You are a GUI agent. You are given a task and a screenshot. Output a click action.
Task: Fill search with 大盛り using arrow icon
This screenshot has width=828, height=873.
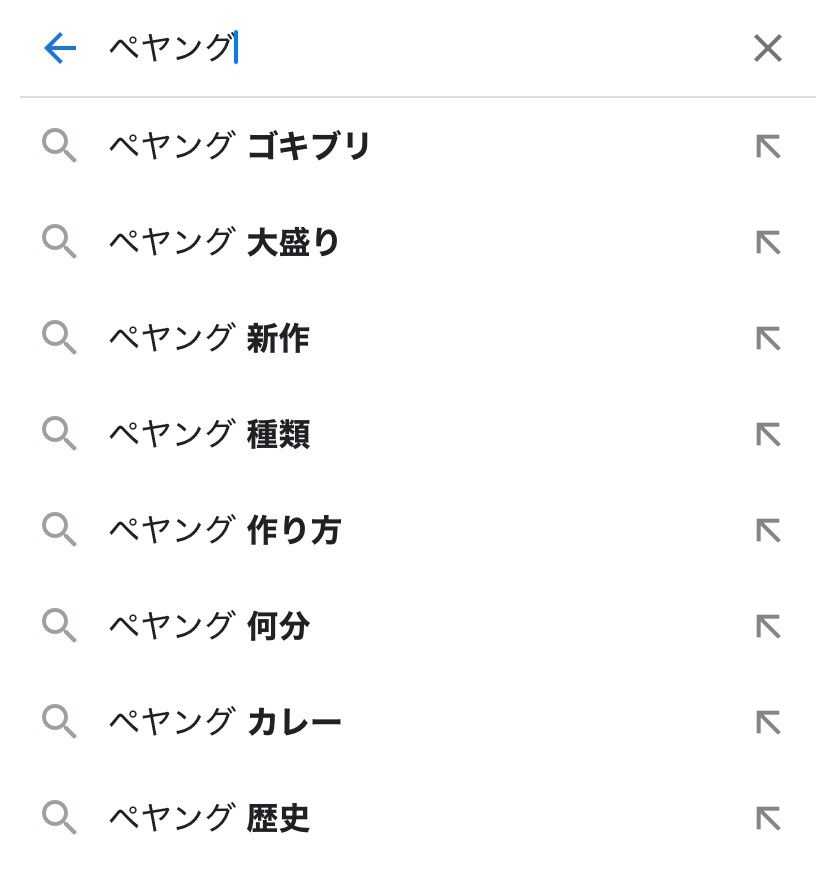click(x=767, y=243)
